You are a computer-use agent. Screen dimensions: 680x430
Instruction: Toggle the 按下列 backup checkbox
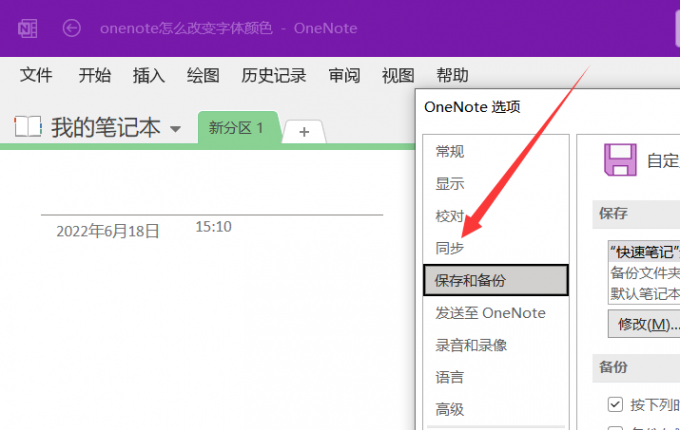tap(615, 404)
